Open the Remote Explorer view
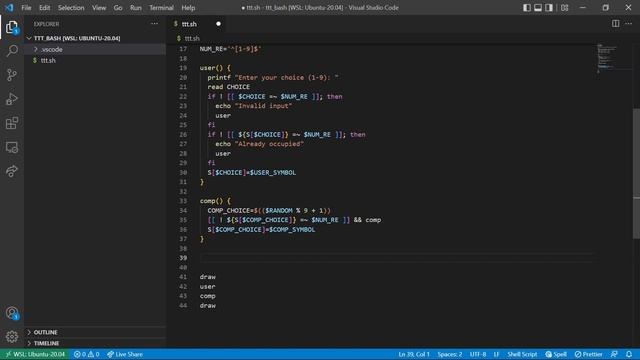Screen dimensions: 640x360 pos(12,147)
